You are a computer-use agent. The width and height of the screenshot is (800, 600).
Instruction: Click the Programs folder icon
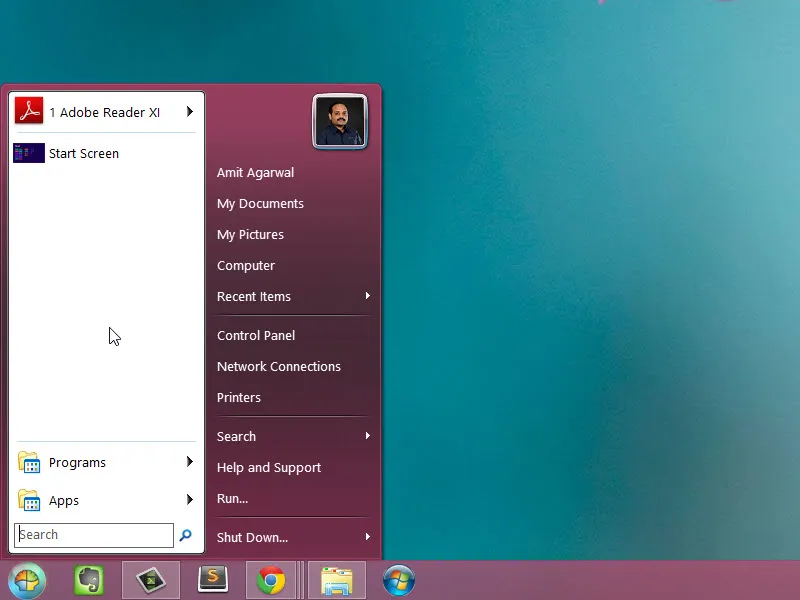(27, 462)
